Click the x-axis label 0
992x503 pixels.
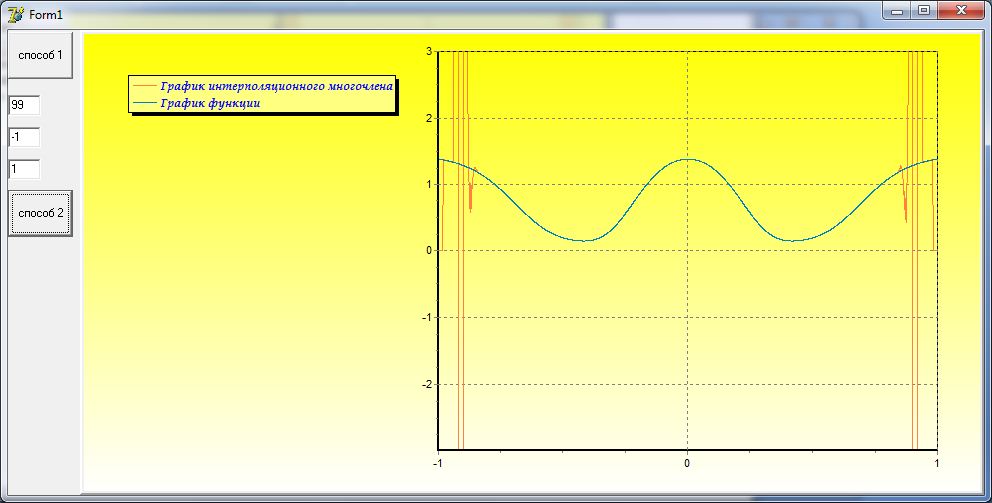point(687,463)
